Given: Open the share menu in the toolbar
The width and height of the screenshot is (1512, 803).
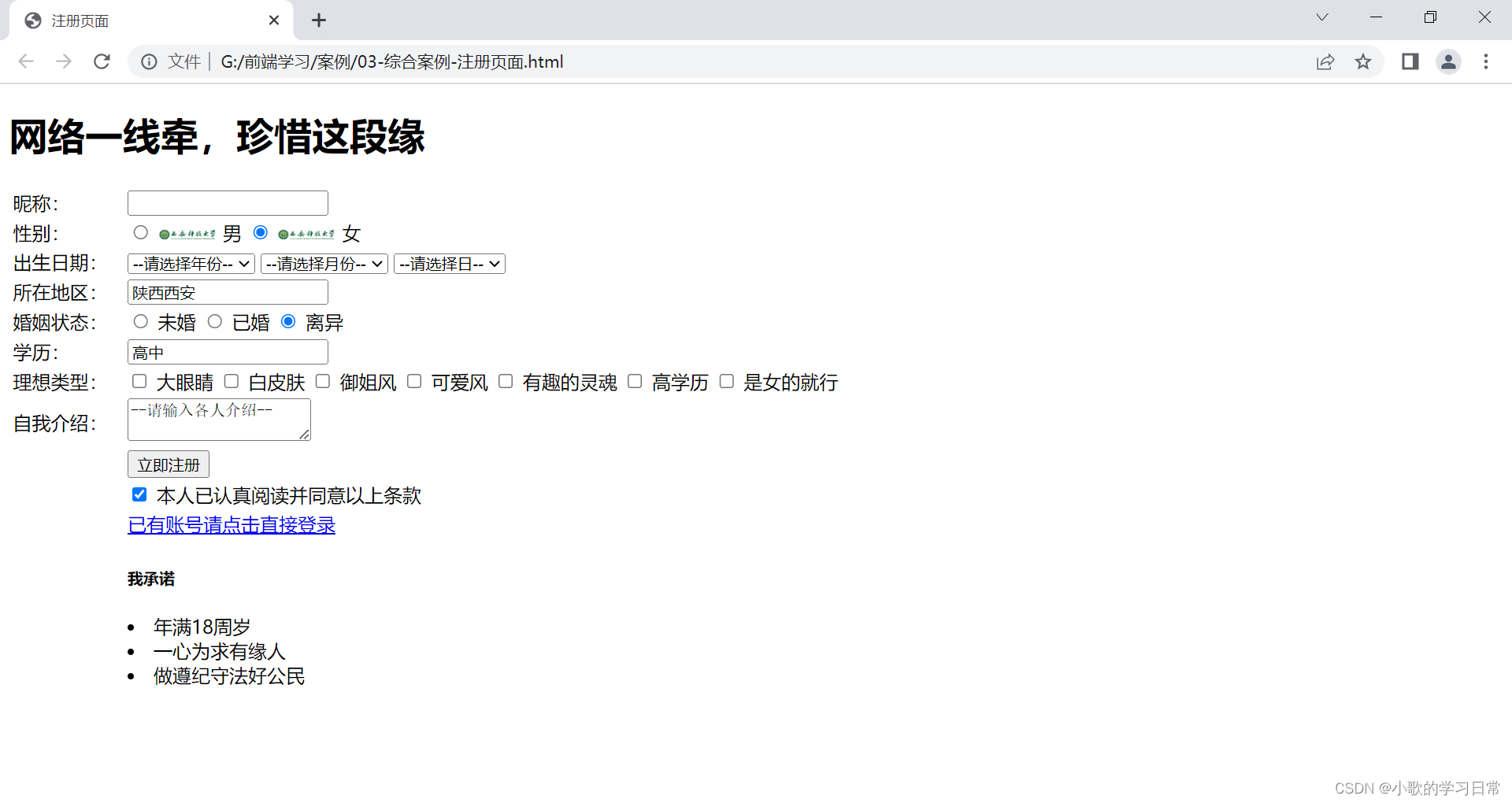Looking at the screenshot, I should (x=1326, y=61).
